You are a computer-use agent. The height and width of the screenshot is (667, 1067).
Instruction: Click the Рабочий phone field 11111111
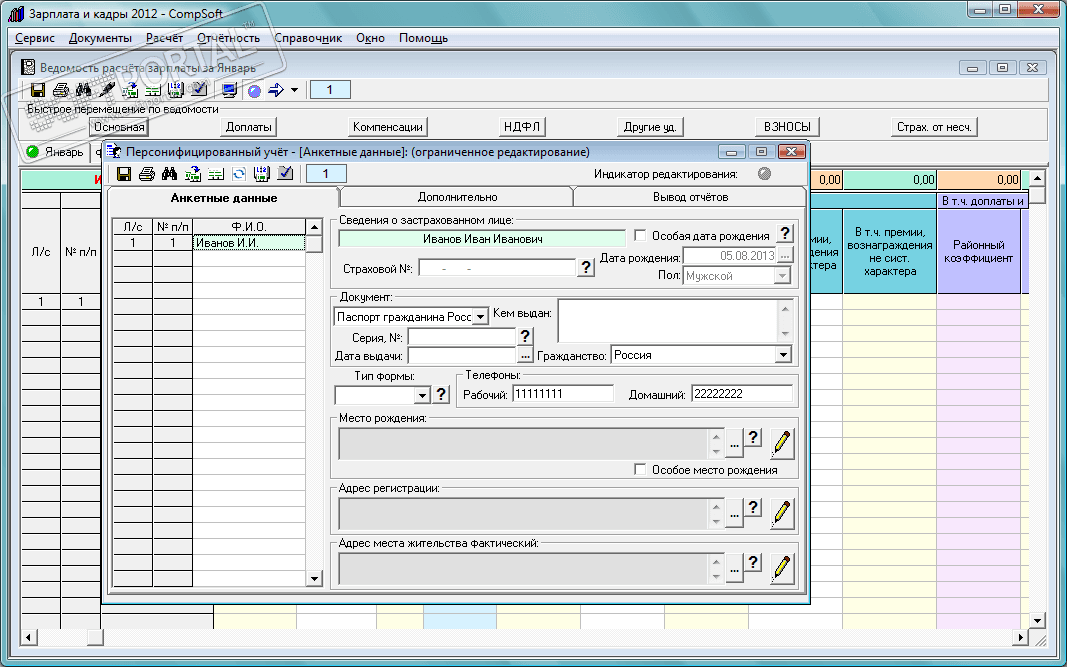[x=563, y=394]
